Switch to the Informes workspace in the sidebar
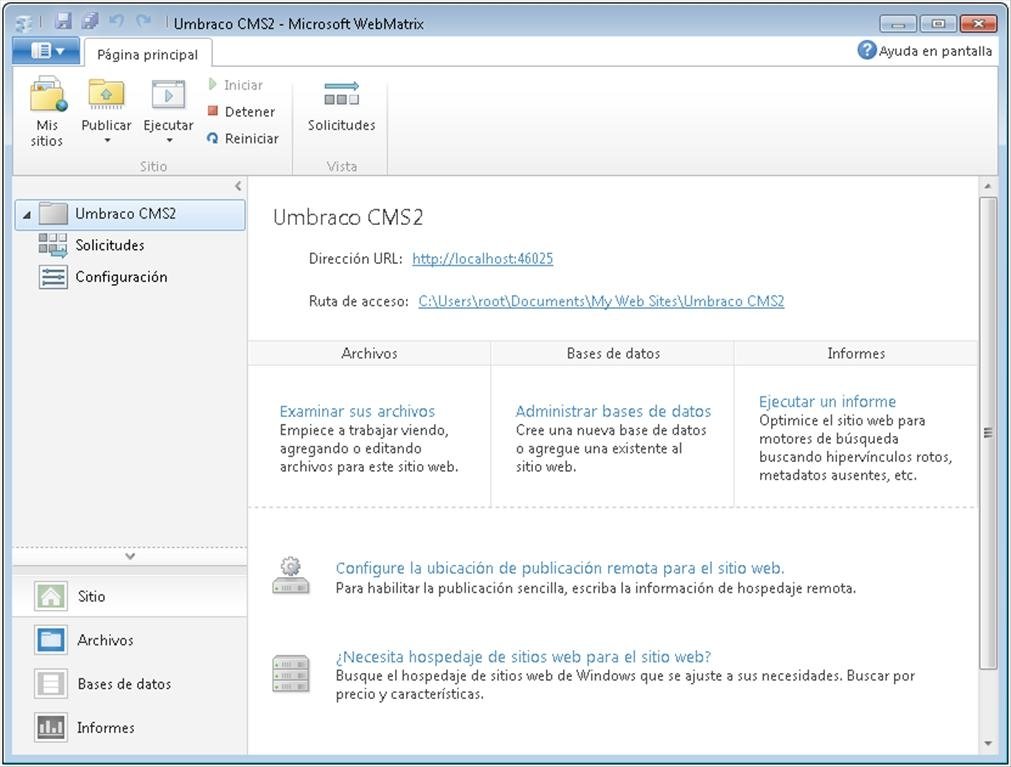Image resolution: width=1011 pixels, height=767 pixels. pos(130,728)
